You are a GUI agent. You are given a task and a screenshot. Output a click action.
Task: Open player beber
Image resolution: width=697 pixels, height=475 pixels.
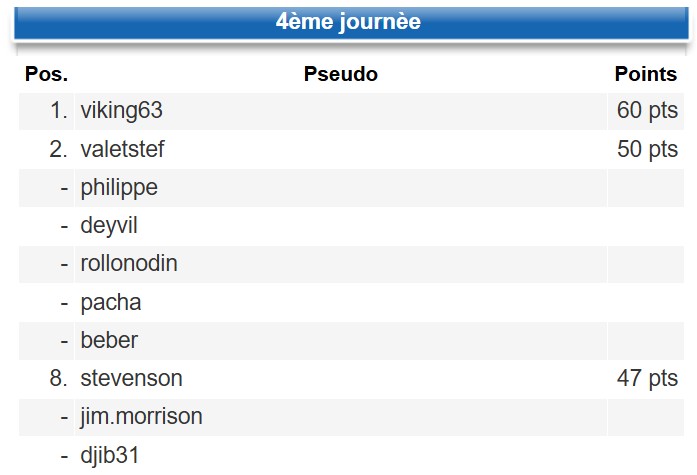pos(109,340)
